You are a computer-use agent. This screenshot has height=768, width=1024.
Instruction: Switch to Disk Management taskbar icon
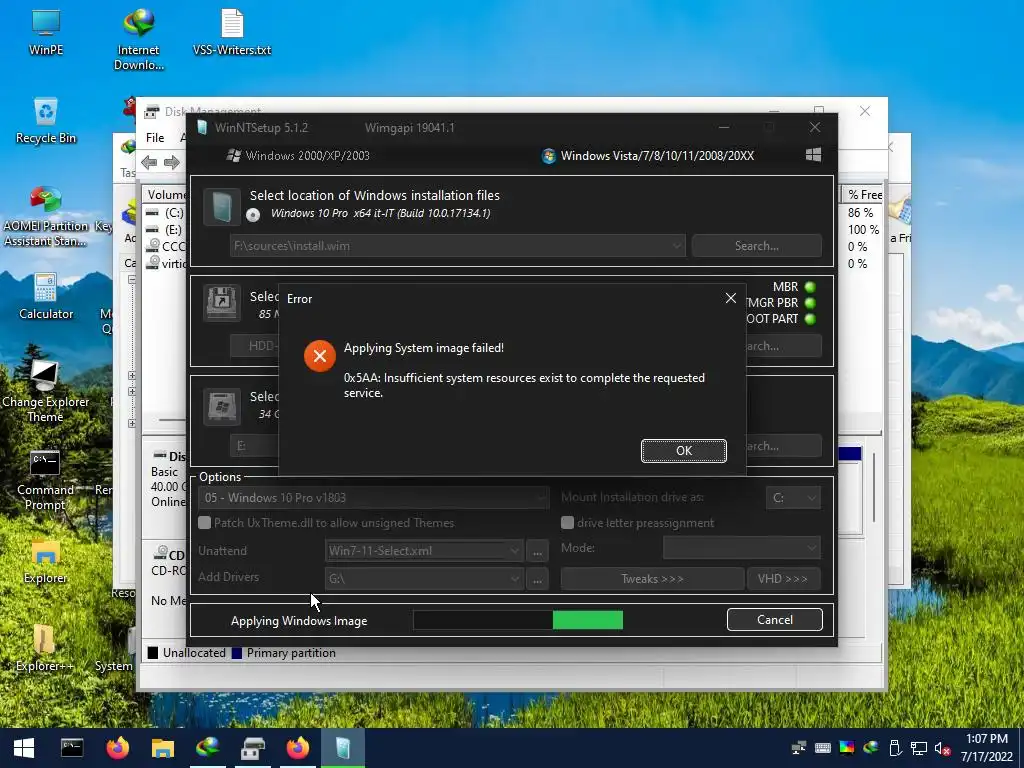[253, 748]
